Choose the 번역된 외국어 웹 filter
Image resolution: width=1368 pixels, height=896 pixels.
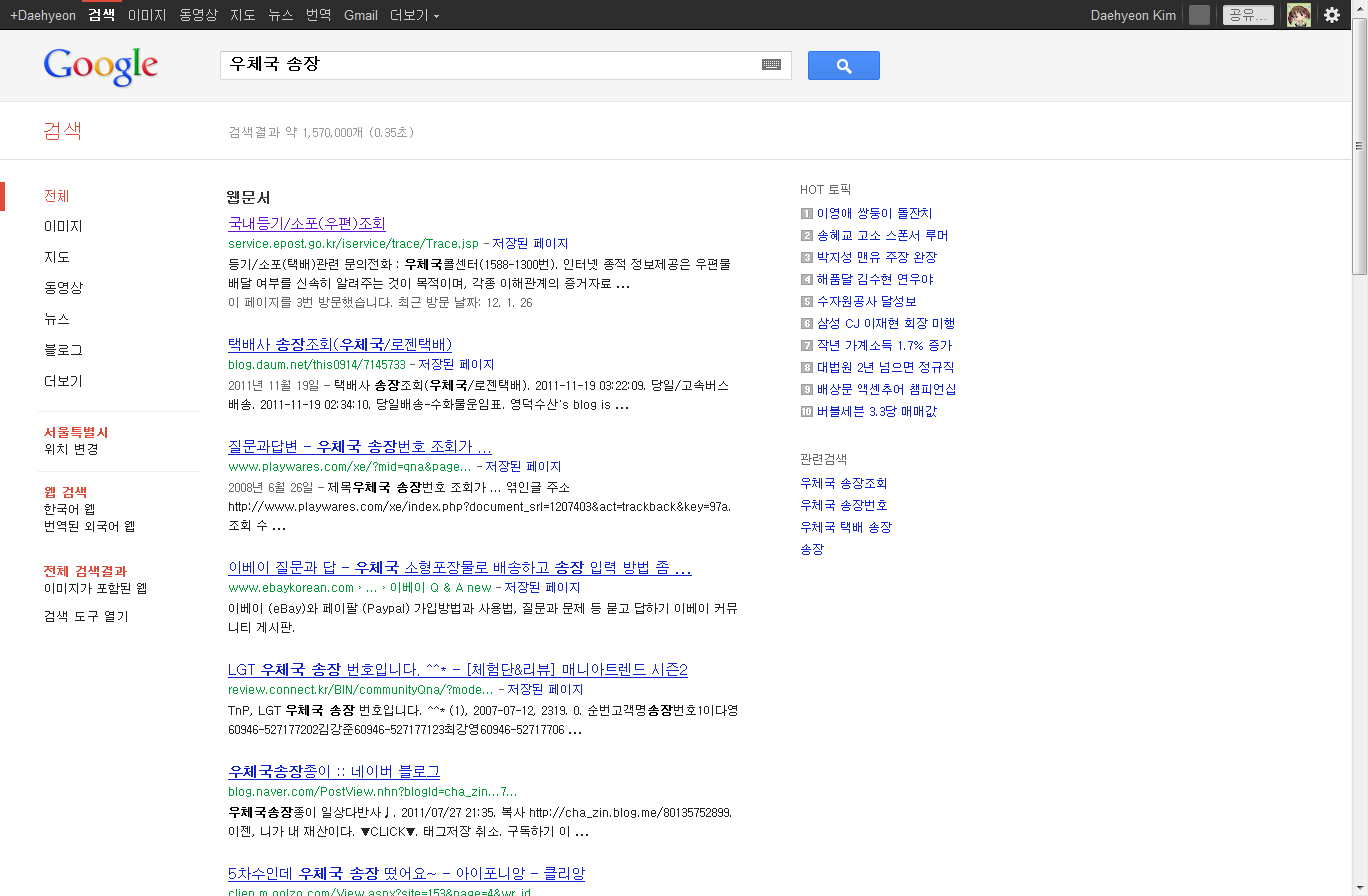click(x=89, y=526)
